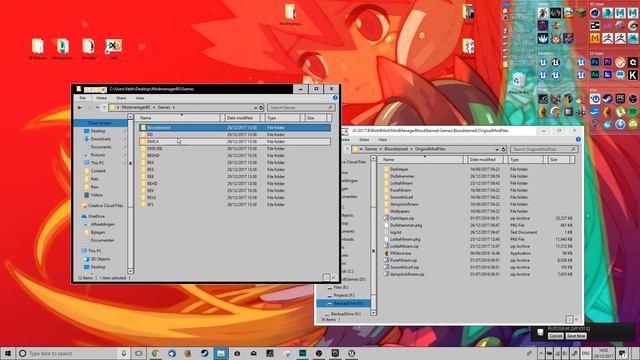
Task: Open Steam from the taskbar
Action: pyautogui.click(x=204, y=353)
